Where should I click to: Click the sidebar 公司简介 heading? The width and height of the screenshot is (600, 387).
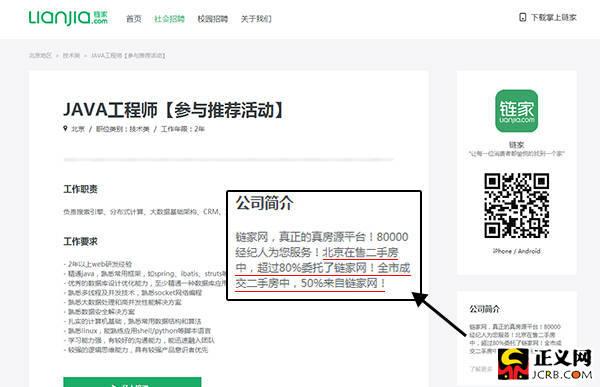pyautogui.click(x=484, y=309)
